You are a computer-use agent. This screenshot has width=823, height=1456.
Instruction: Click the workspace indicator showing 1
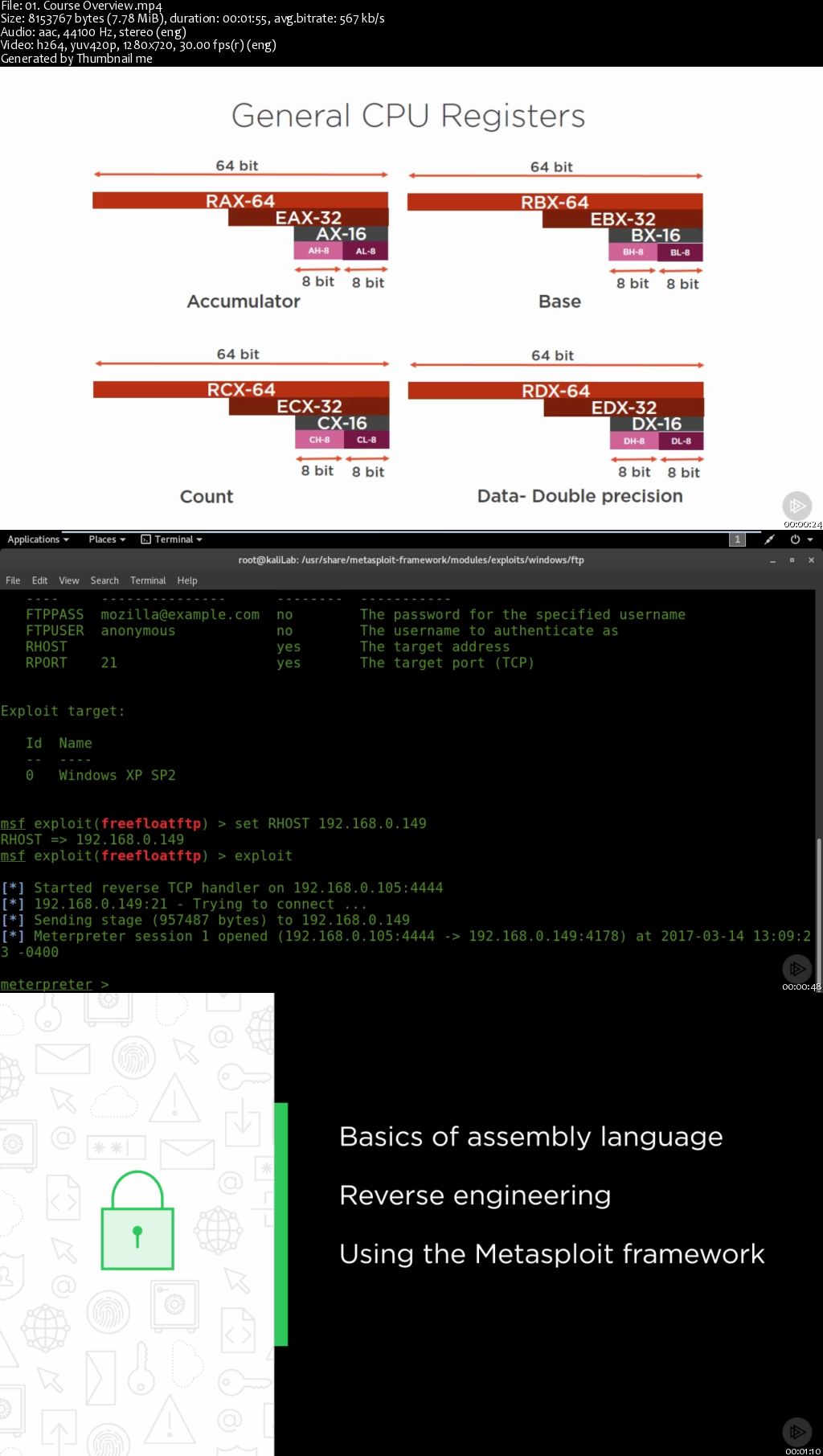coord(737,539)
